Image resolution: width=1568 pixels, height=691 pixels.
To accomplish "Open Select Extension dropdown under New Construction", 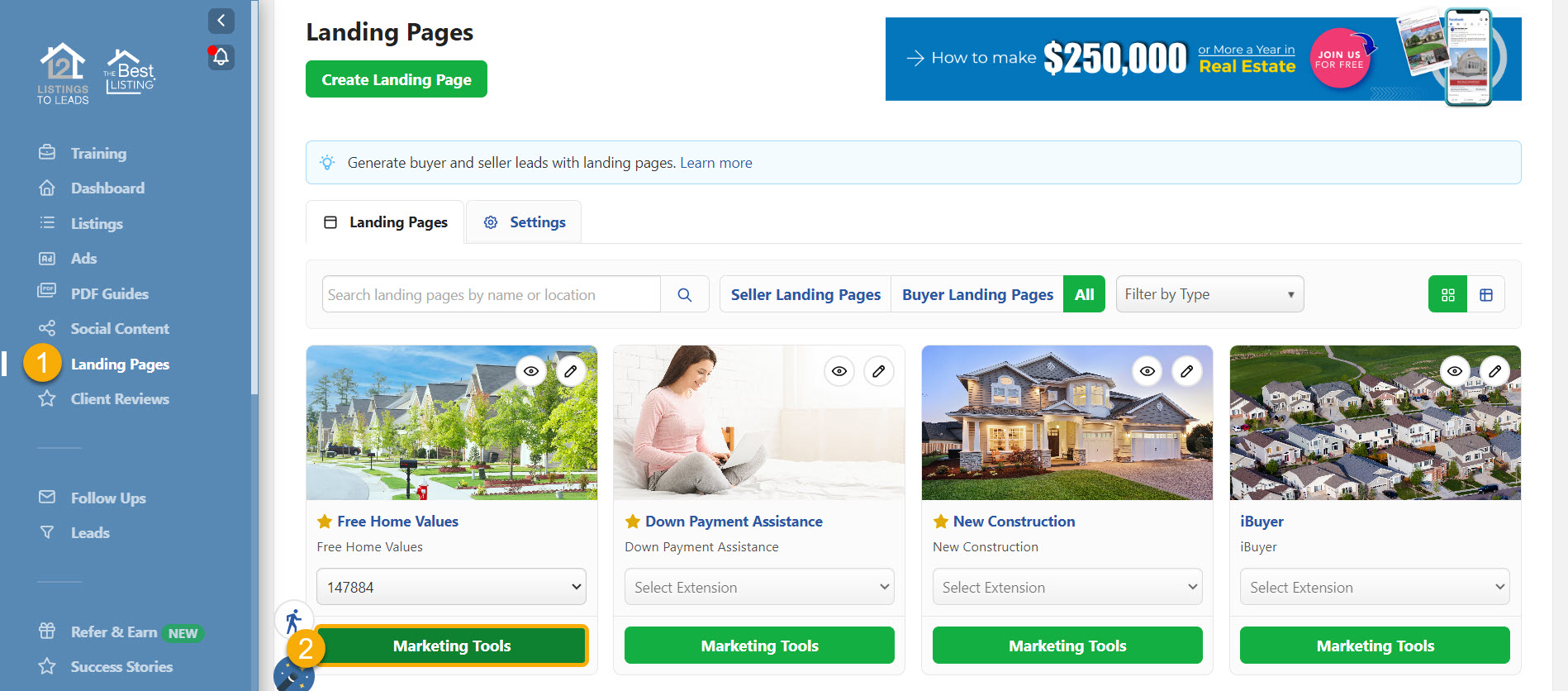I will tap(1067, 587).
